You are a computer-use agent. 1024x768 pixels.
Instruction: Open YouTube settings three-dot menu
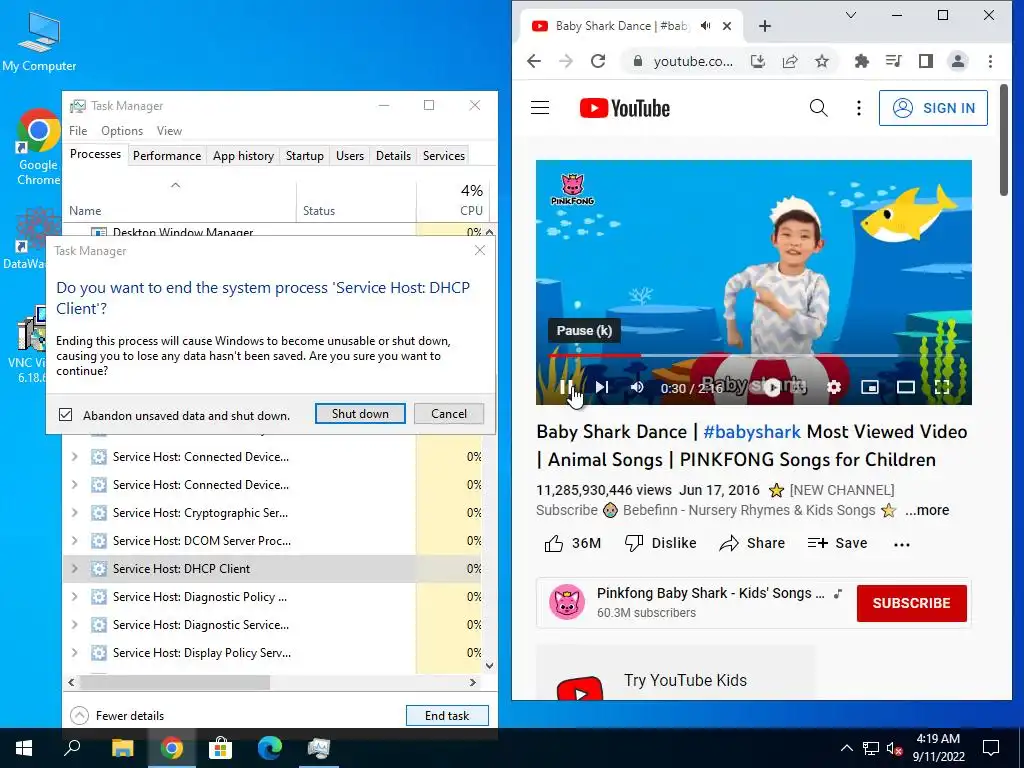pos(859,108)
